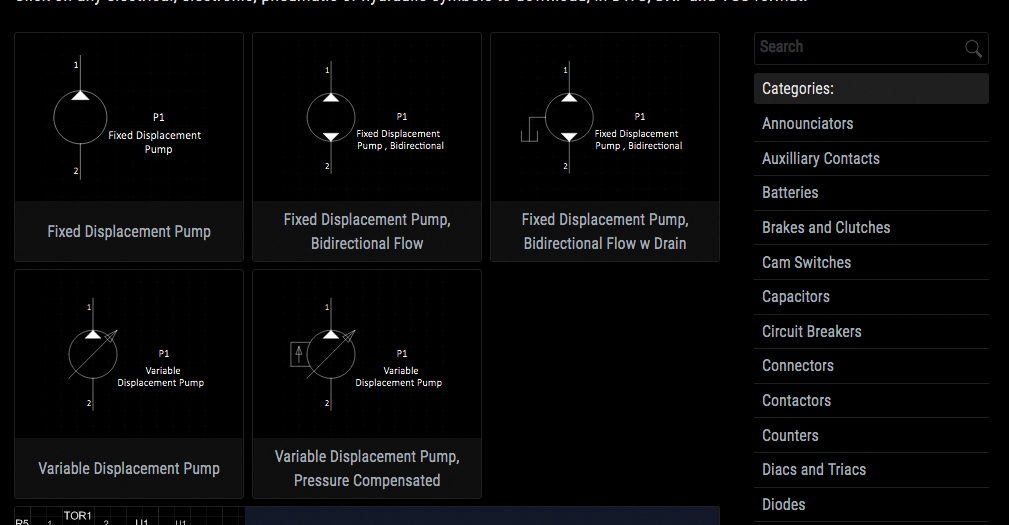Screen dimensions: 1009x525
Task: Select the Connectors category
Action: [797, 366]
